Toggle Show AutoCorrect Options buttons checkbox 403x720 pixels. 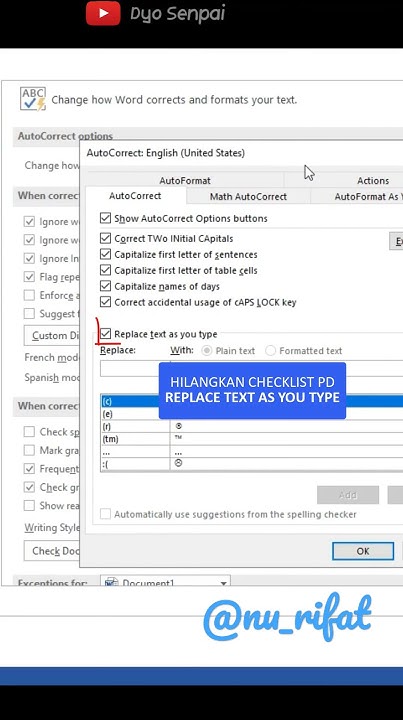pos(106,218)
